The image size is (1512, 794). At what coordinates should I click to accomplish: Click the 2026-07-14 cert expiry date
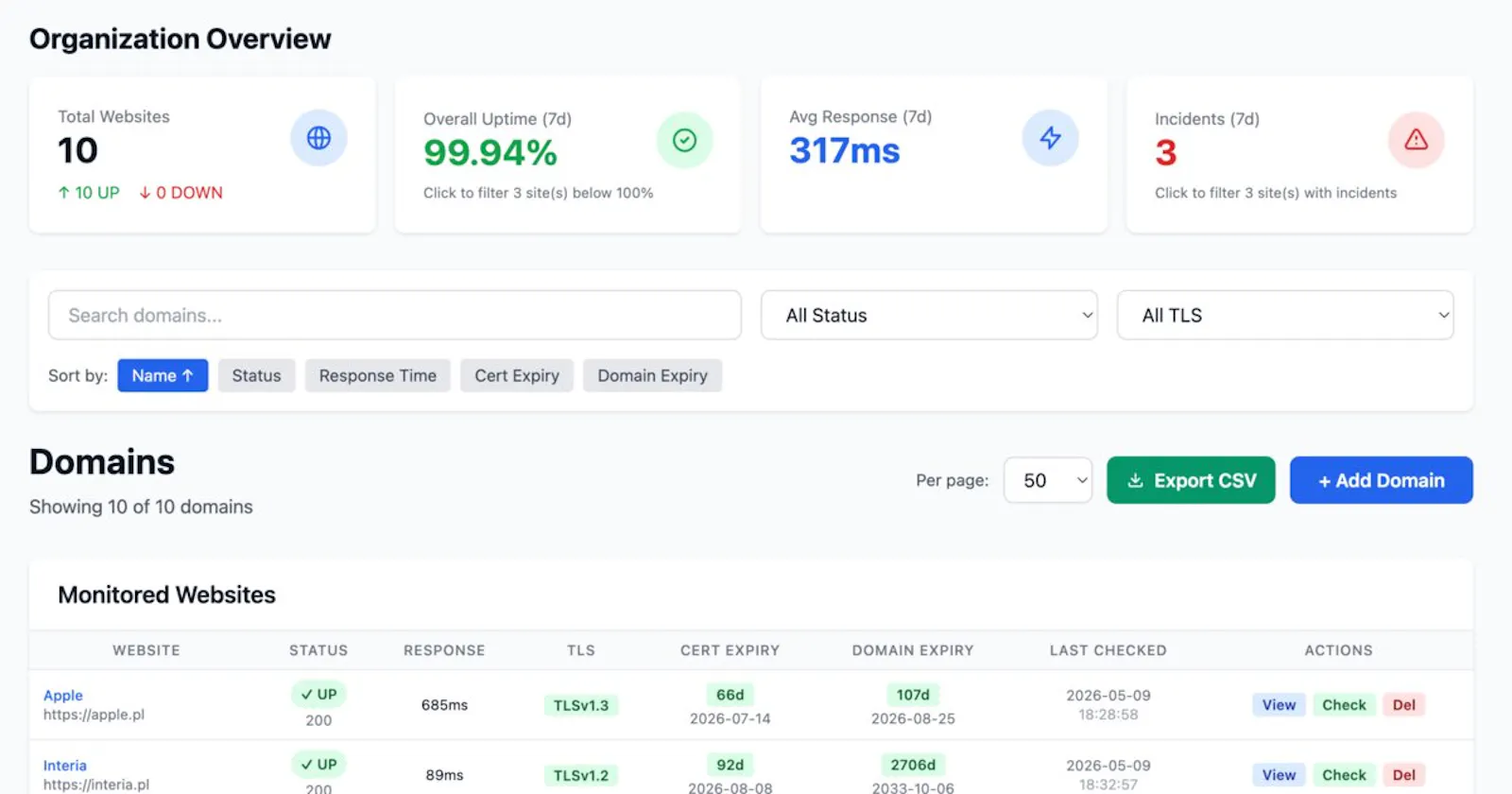[x=730, y=718]
